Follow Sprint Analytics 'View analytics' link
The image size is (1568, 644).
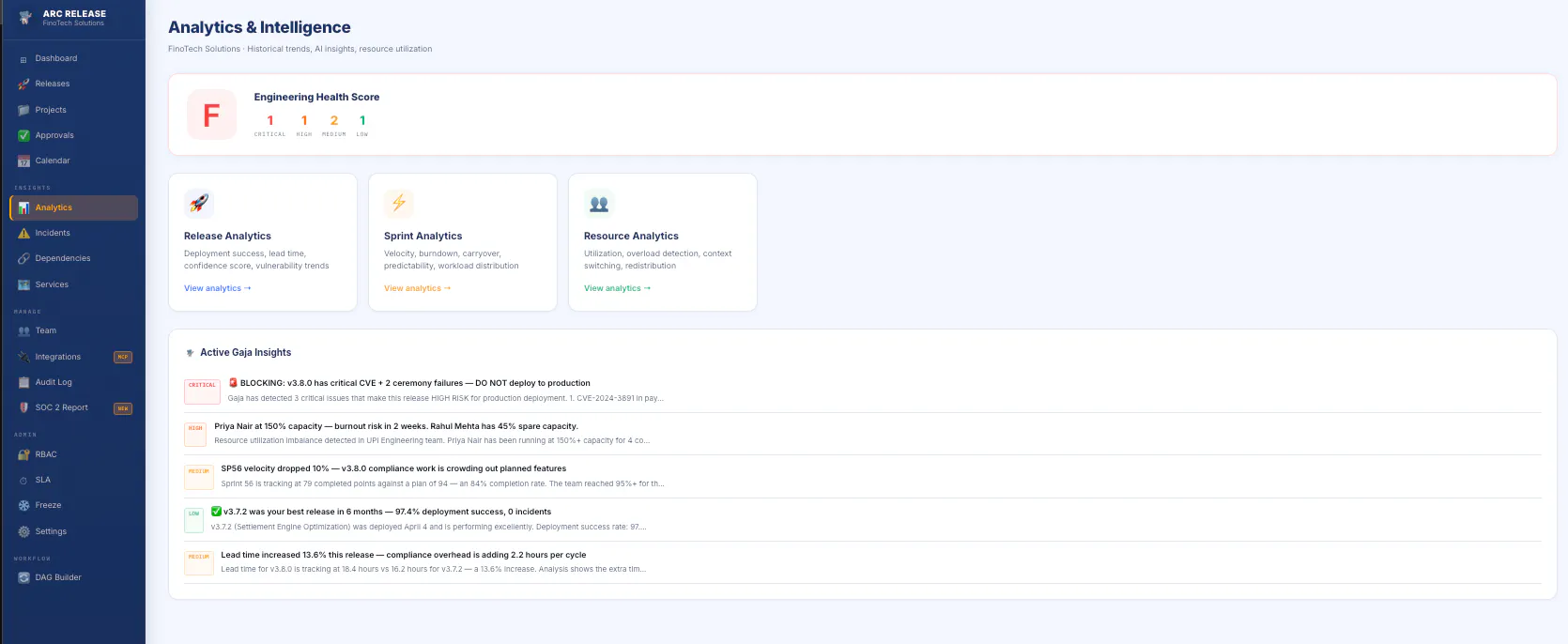point(418,288)
